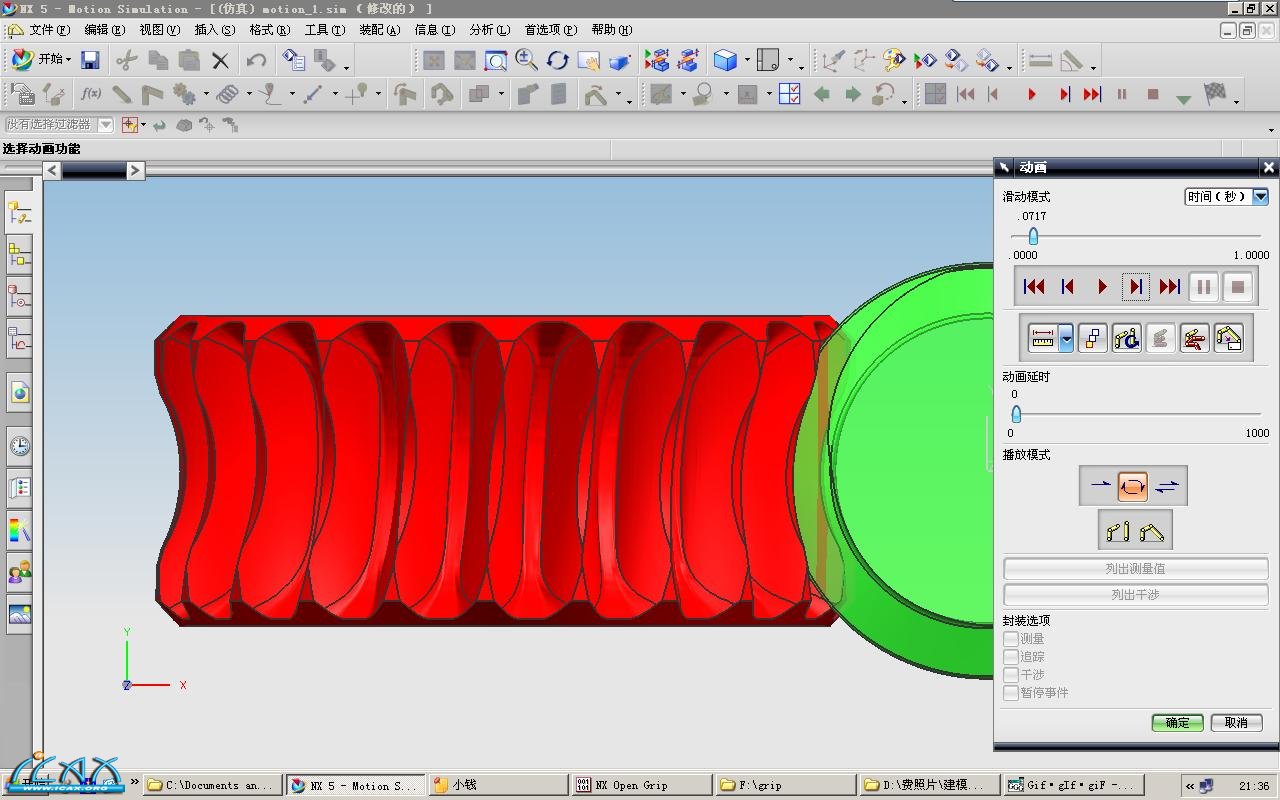Open the selection filter dropdown
Image resolution: width=1280 pixels, height=800 pixels.
pos(105,125)
